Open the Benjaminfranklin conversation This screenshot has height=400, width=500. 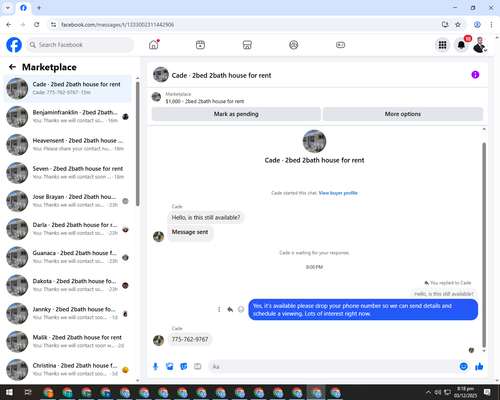67,116
